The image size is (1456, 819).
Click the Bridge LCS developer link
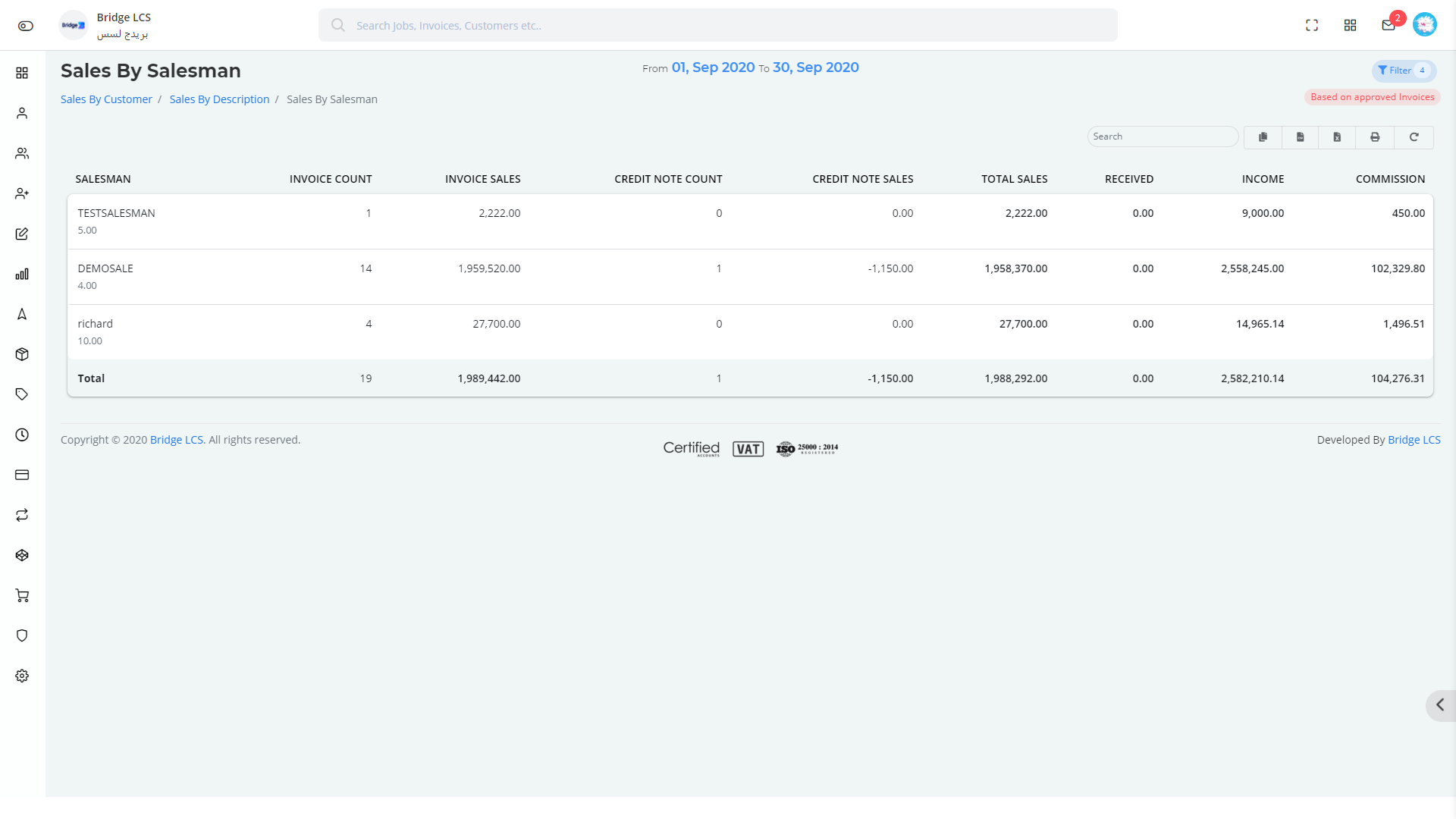(1413, 439)
